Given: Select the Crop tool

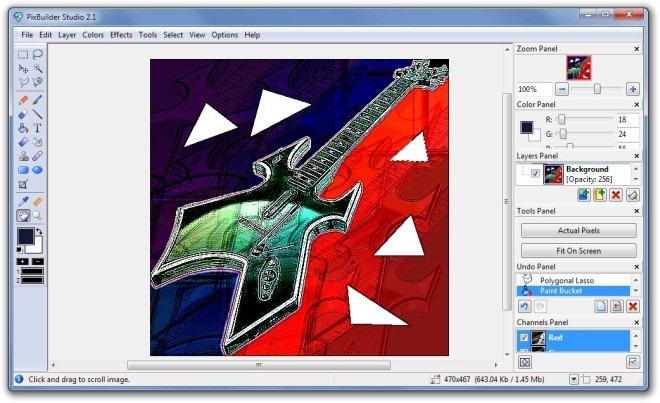Looking at the screenshot, I should (x=23, y=184).
